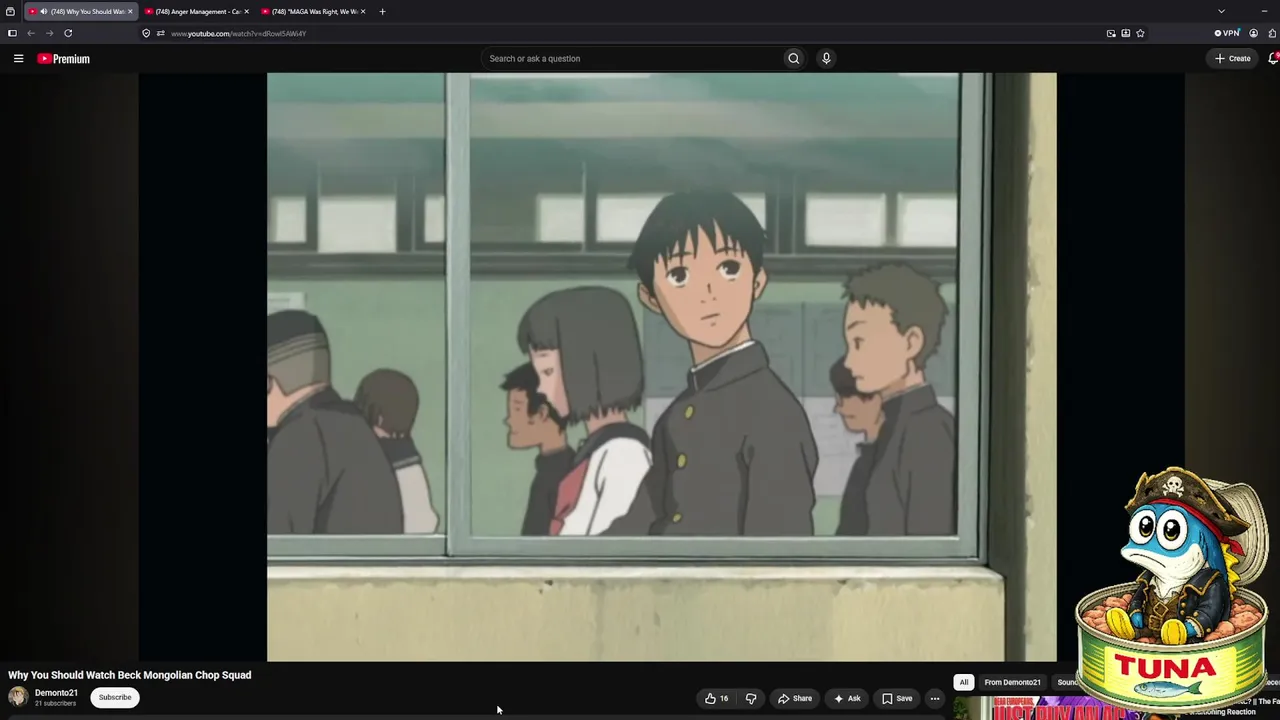Screen dimensions: 1280x720
Task: Click the browser address bar URL
Action: coord(238,33)
